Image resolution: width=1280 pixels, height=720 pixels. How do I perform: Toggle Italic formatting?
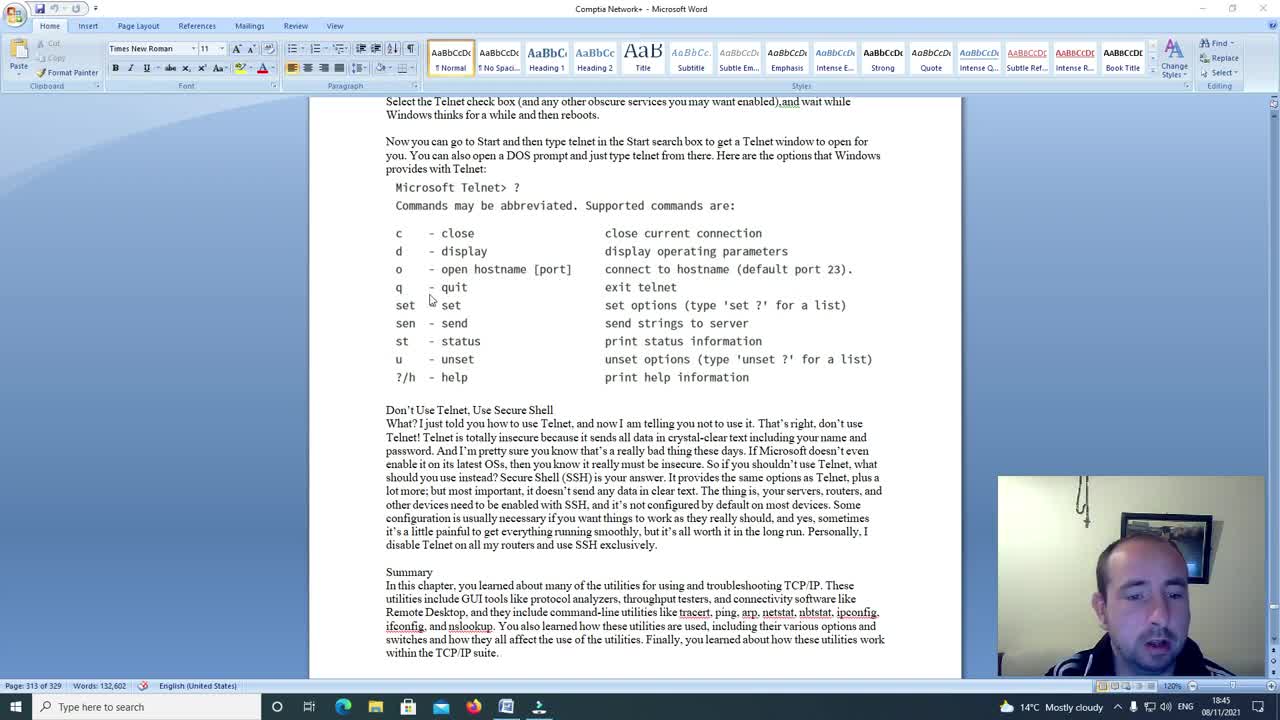tap(130, 68)
